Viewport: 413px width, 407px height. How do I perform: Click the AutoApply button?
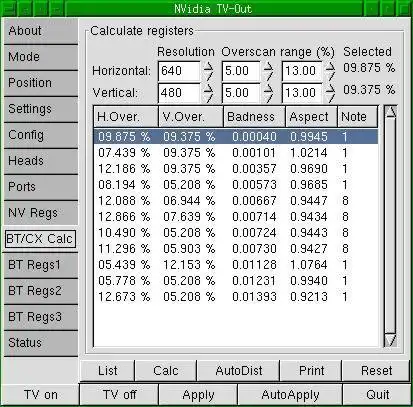click(290, 395)
